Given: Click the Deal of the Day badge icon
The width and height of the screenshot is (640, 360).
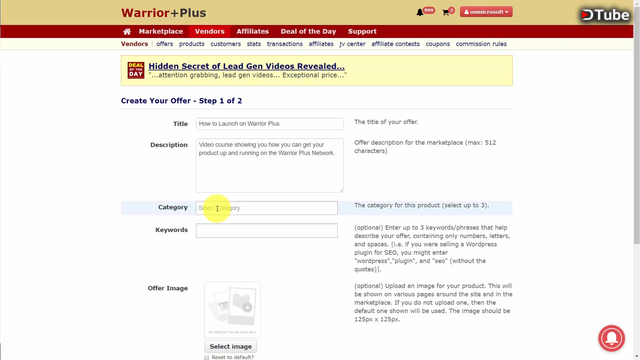Looking at the screenshot, I should coord(136,70).
